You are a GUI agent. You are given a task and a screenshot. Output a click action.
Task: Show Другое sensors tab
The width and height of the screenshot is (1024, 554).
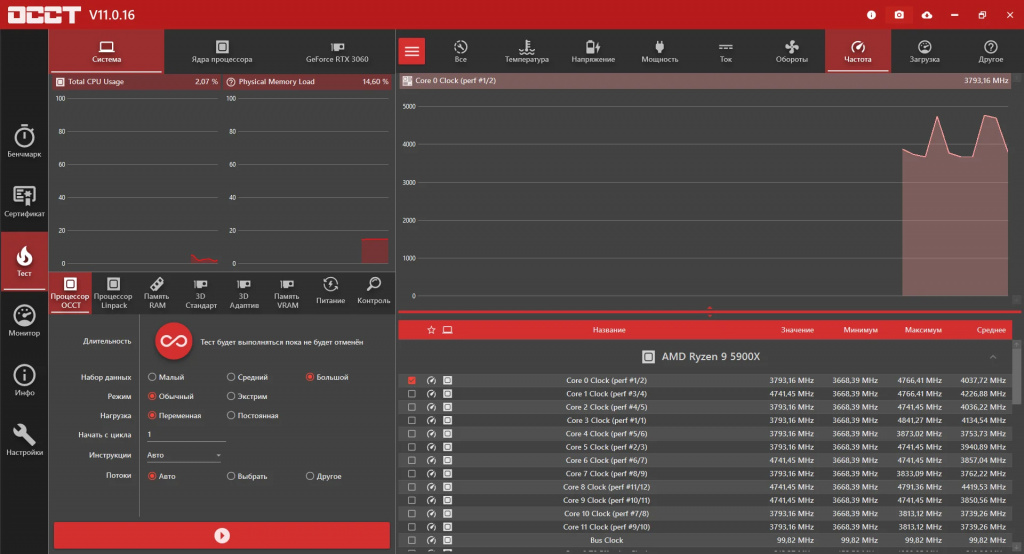pos(991,51)
